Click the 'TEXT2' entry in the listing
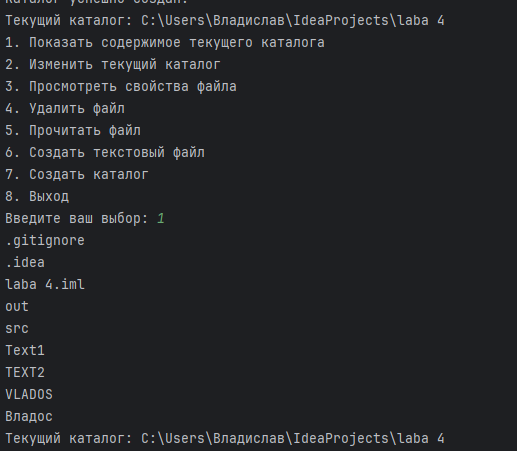The image size is (517, 451). [x=25, y=373]
